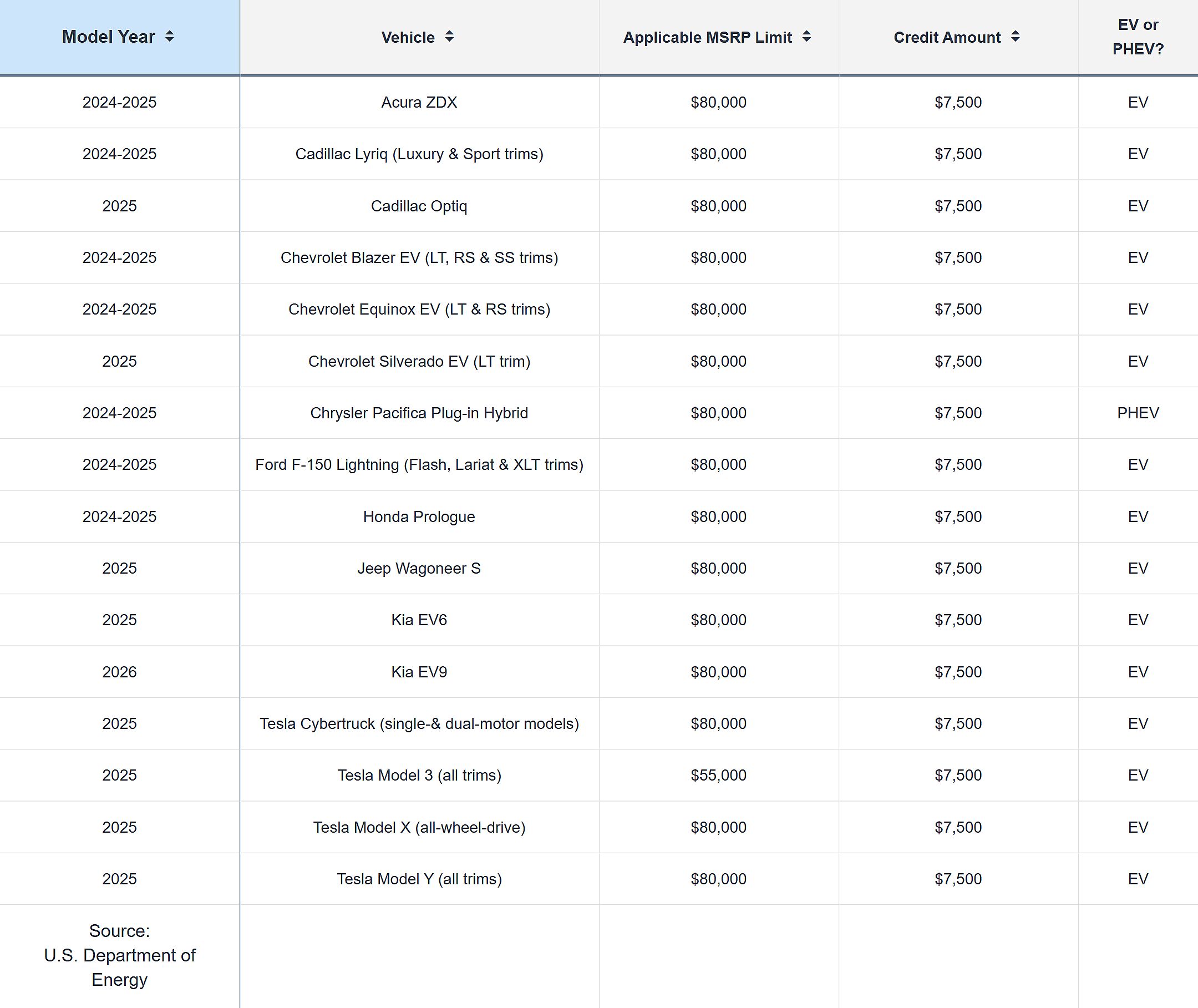Viewport: 1198px width, 1008px height.
Task: Sort table by Model Year arrows icon
Action: pos(169,37)
